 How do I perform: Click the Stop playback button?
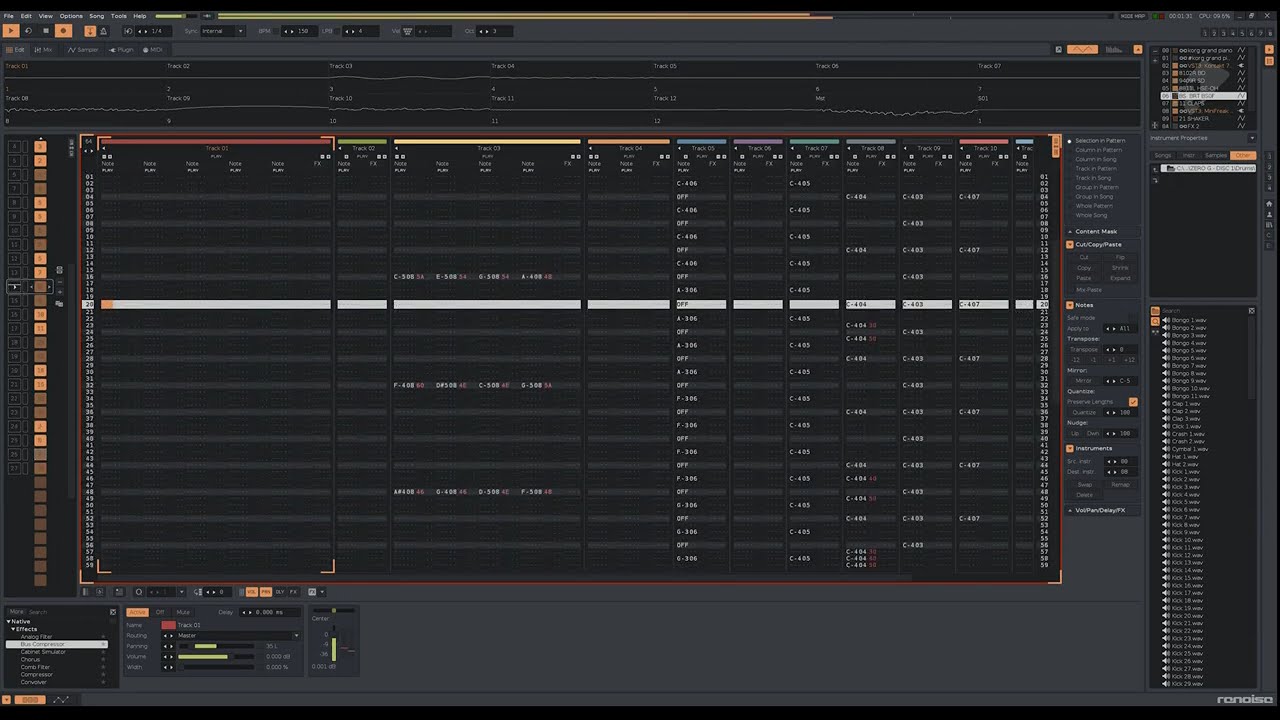(x=45, y=31)
